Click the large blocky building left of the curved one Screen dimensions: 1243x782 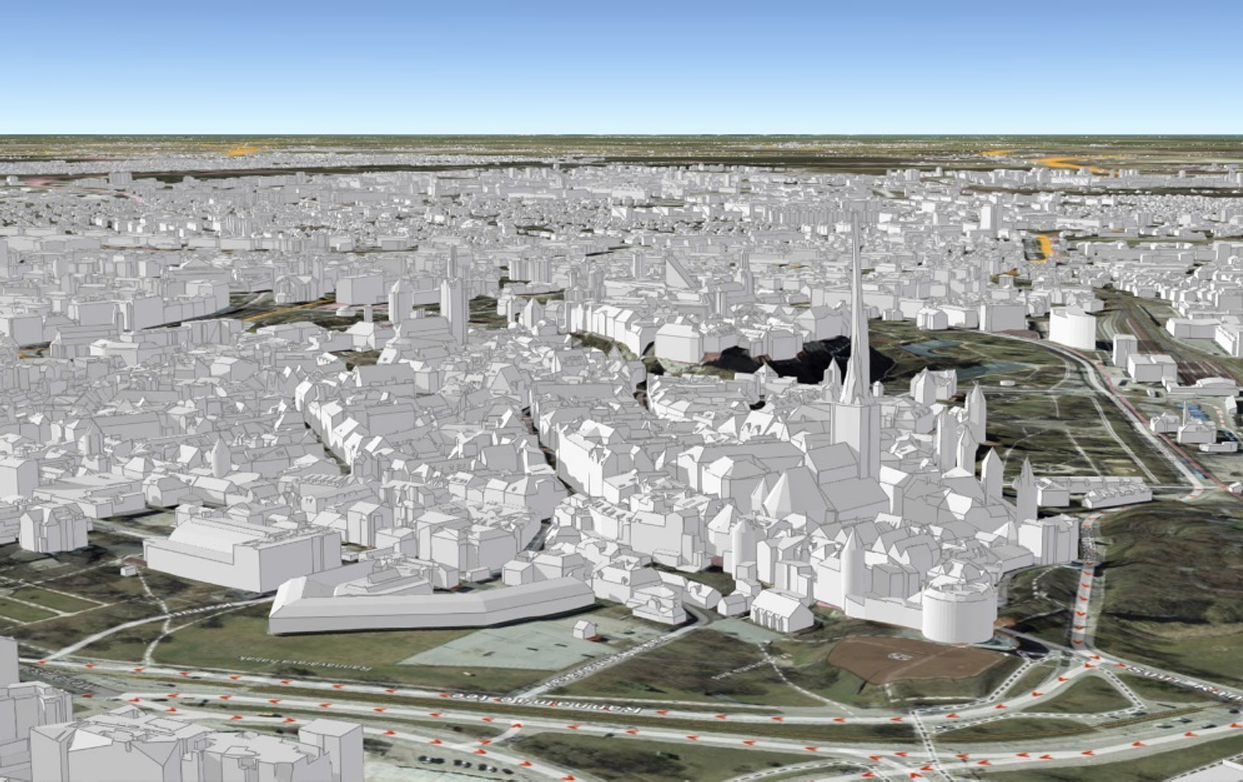coord(242,555)
